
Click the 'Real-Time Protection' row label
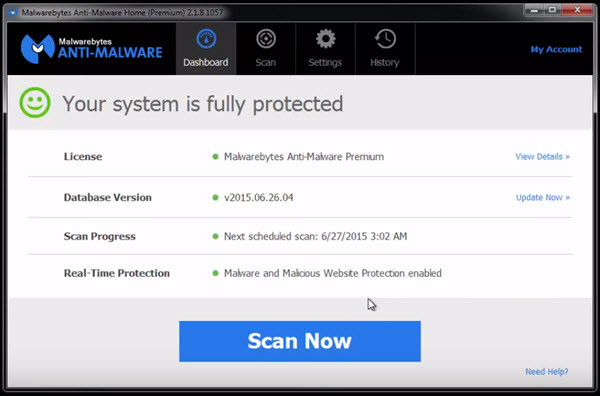coord(117,273)
